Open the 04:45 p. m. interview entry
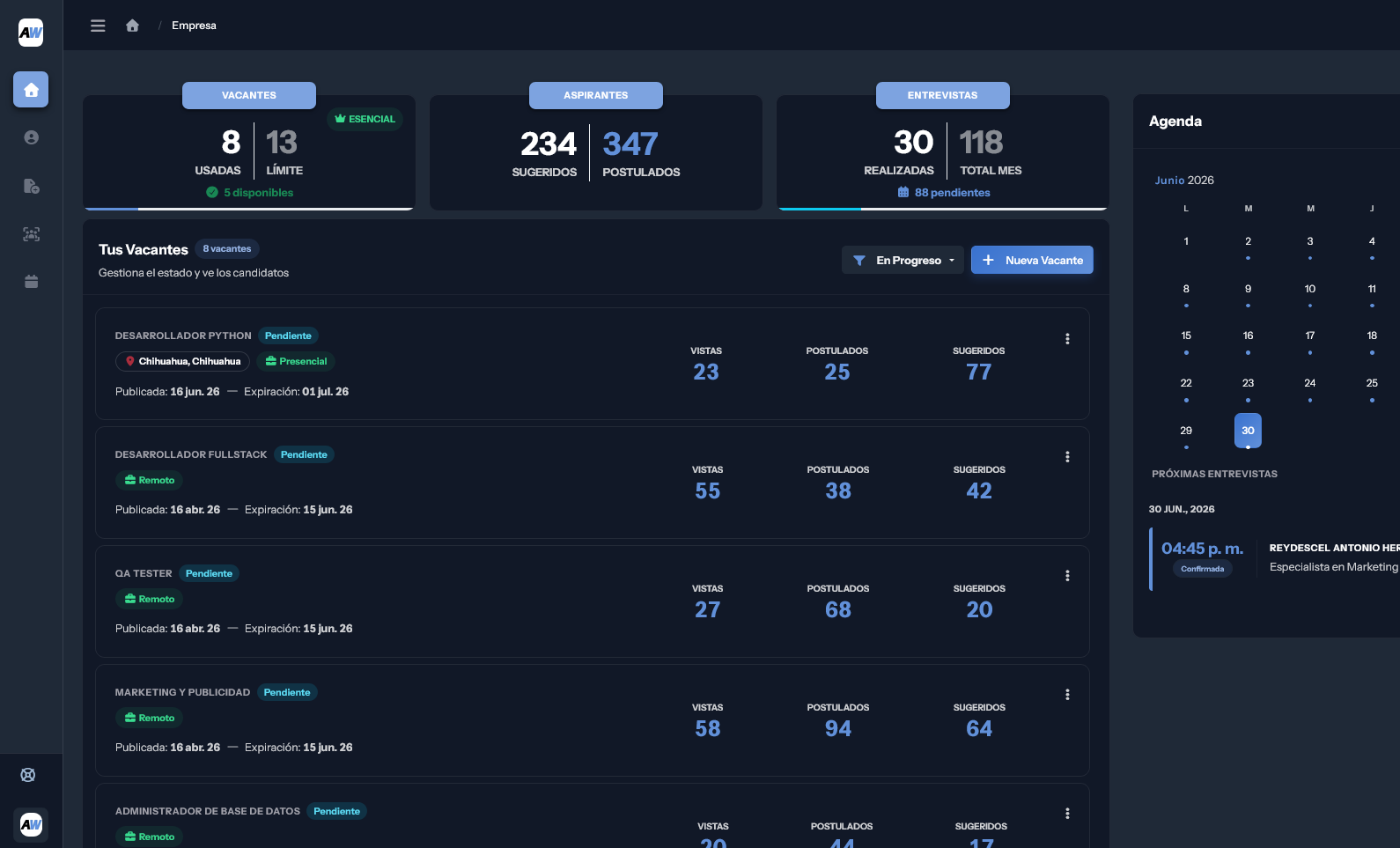This screenshot has height=848, width=1400. tap(1275, 559)
